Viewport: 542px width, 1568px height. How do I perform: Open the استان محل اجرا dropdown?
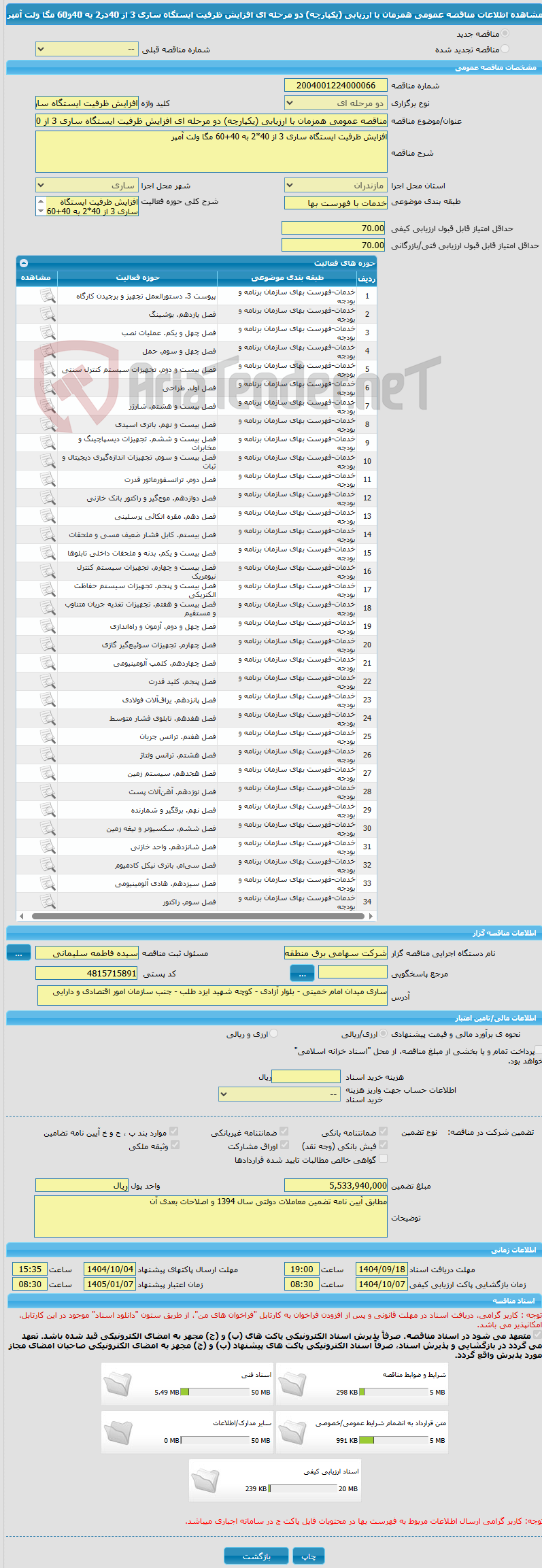tap(336, 186)
